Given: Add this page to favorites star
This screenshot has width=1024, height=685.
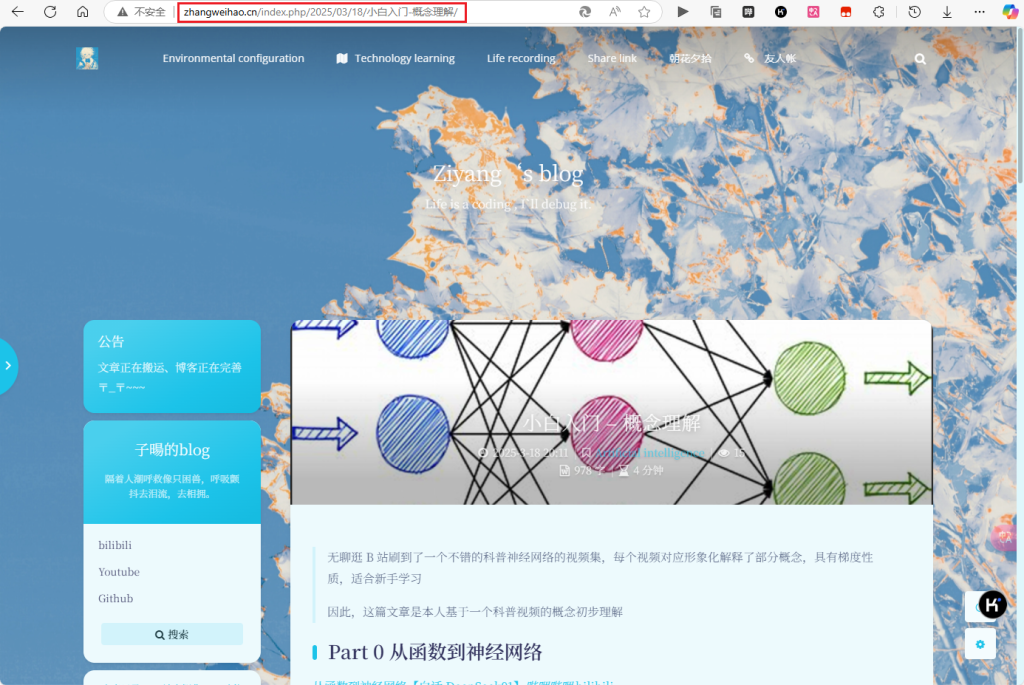Looking at the screenshot, I should tap(645, 12).
